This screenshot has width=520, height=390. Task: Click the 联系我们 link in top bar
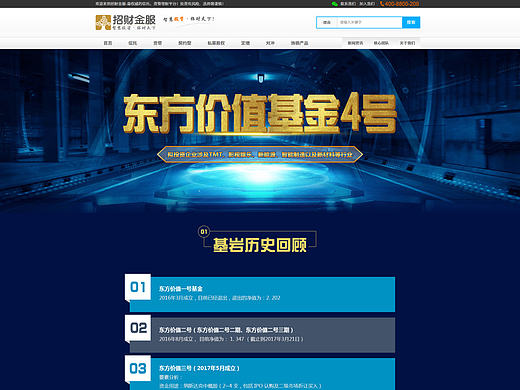(348, 4)
